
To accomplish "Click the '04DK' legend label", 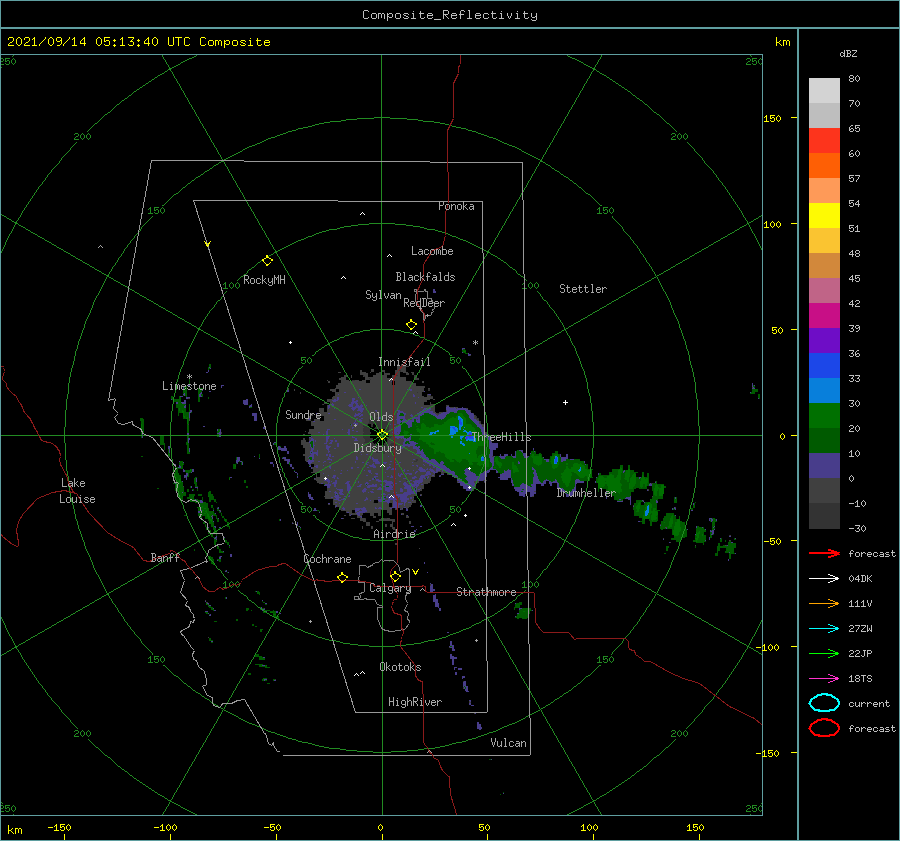I will (x=860, y=579).
